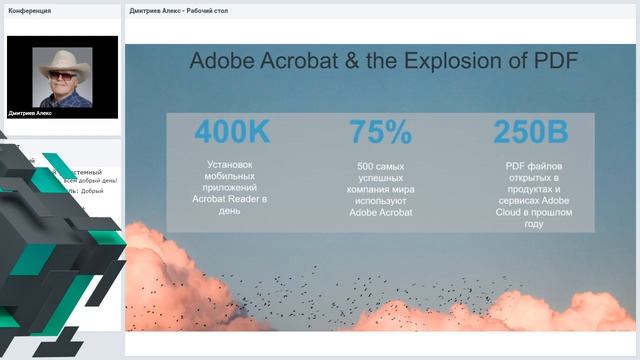Select the Дмитриев Алекс webcam video thumbnail
Viewport: 640px width, 360px height.
(62, 77)
